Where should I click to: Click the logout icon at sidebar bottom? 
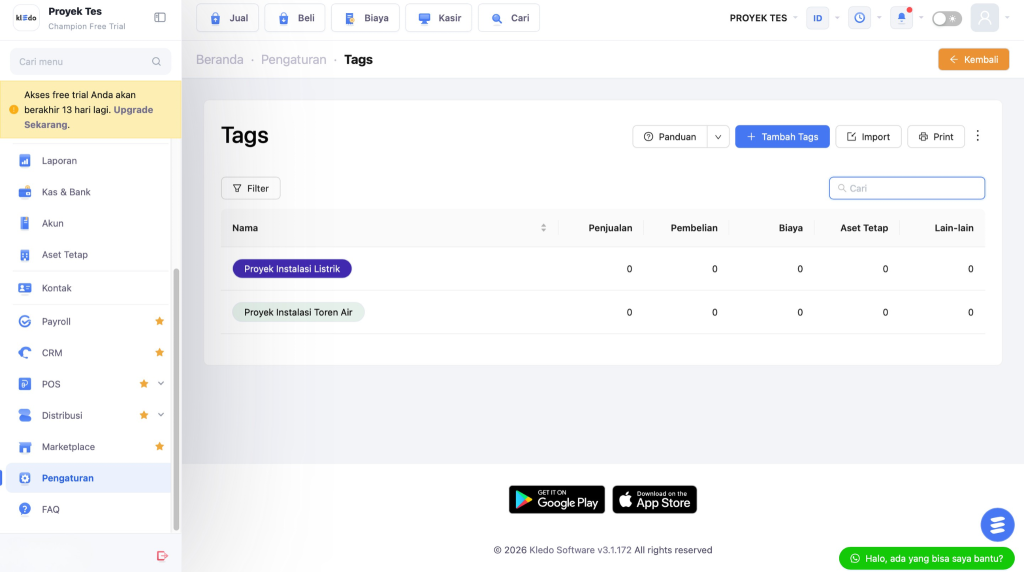click(162, 556)
